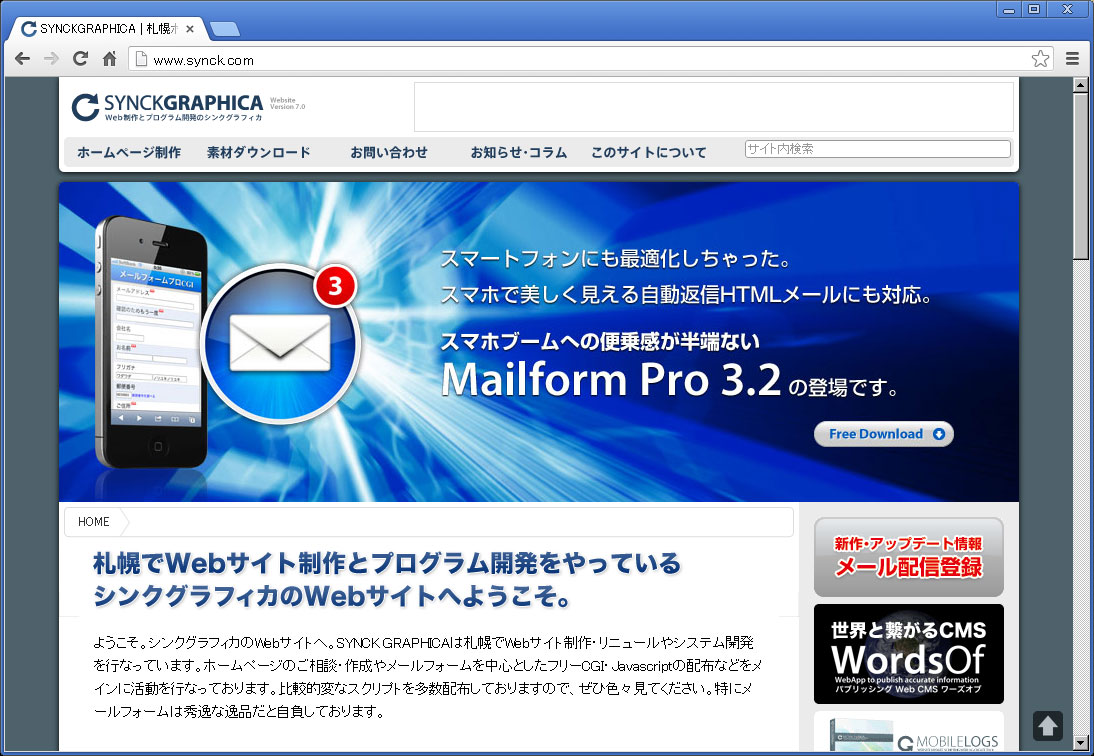Click the mail envelope notification icon

(x=280, y=344)
